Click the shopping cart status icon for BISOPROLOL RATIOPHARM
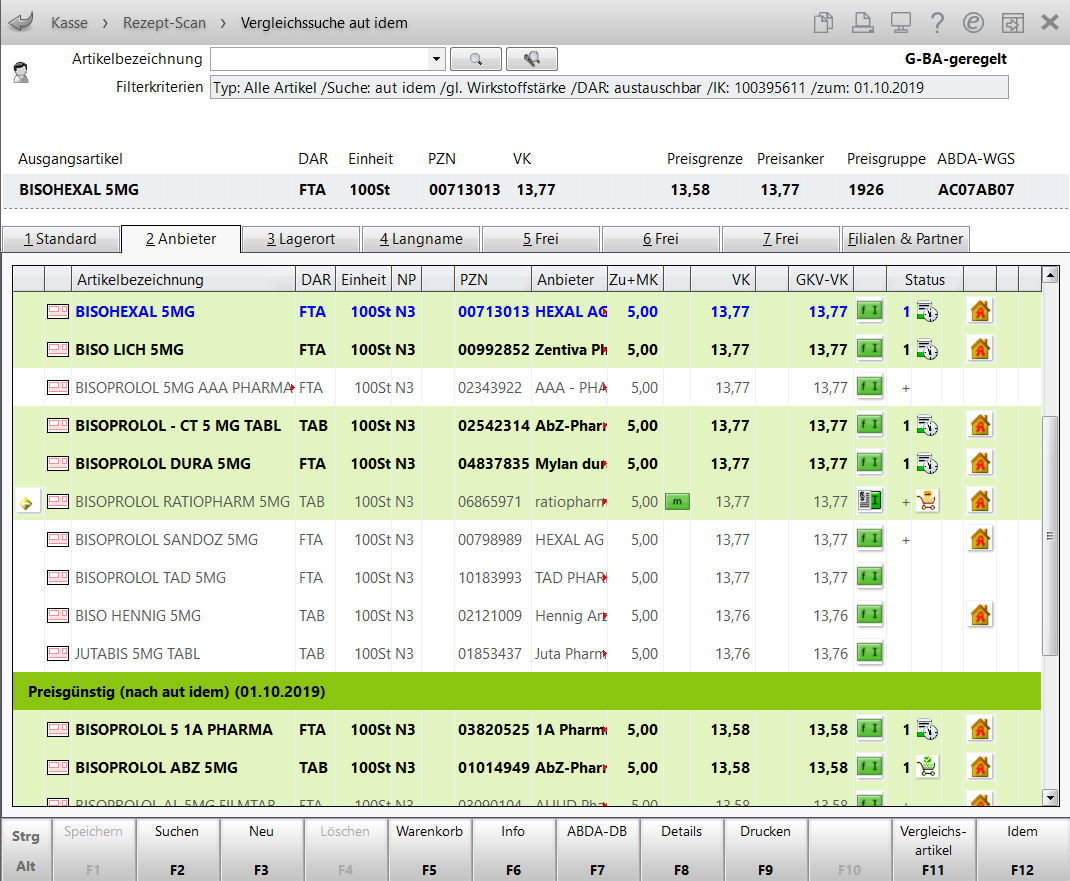Screen dimensions: 1070x881 click(x=927, y=502)
